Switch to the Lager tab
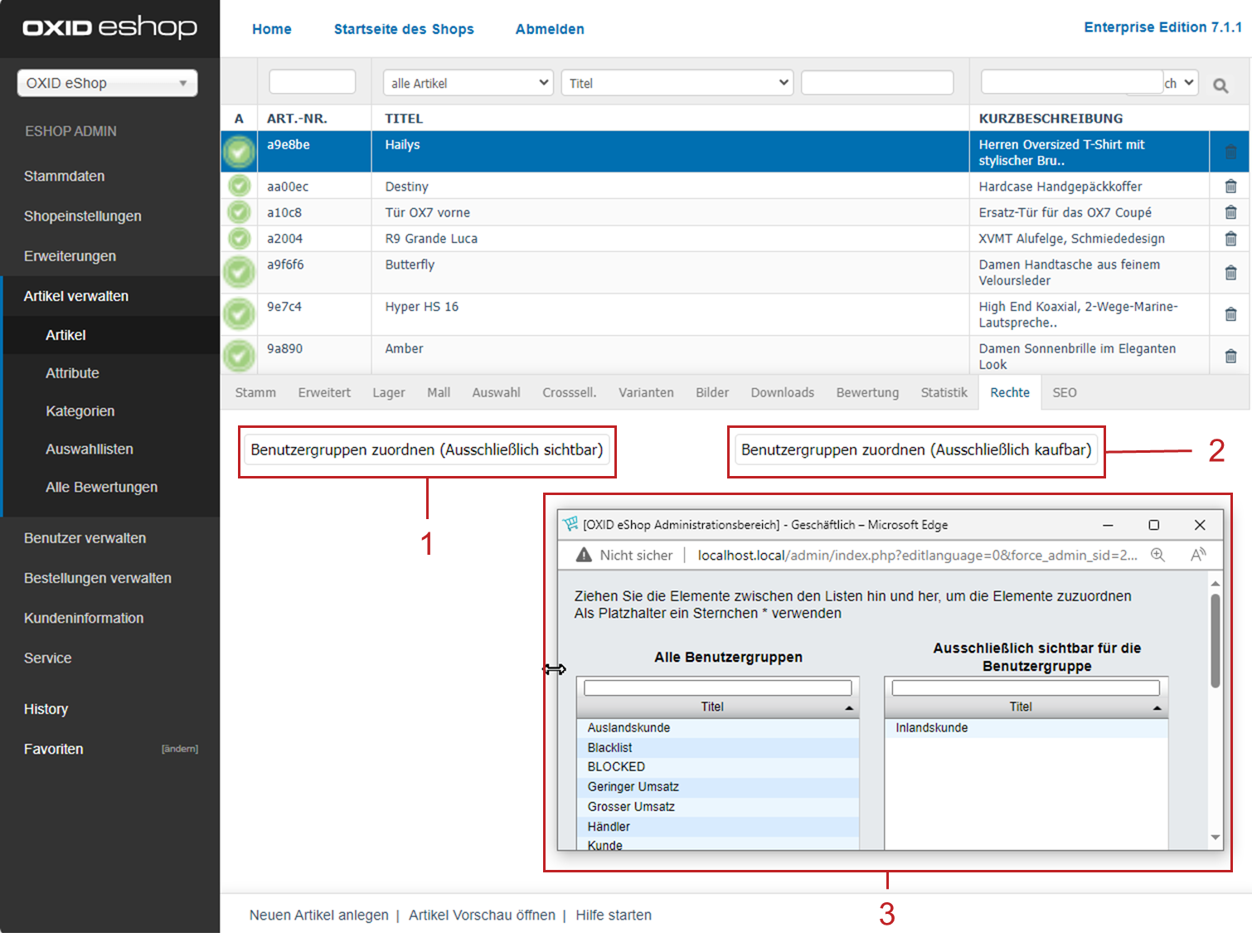 click(x=389, y=392)
